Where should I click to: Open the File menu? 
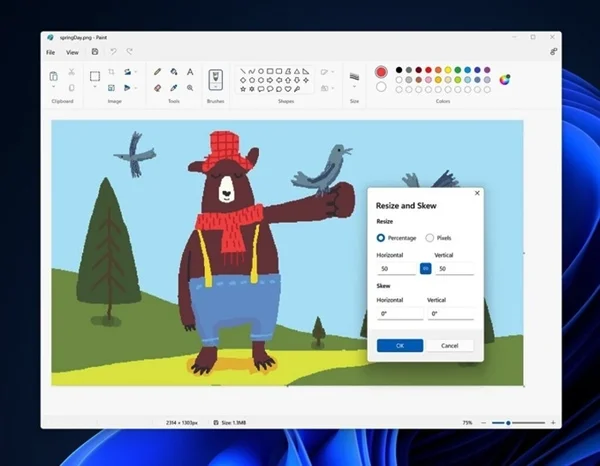[x=51, y=52]
